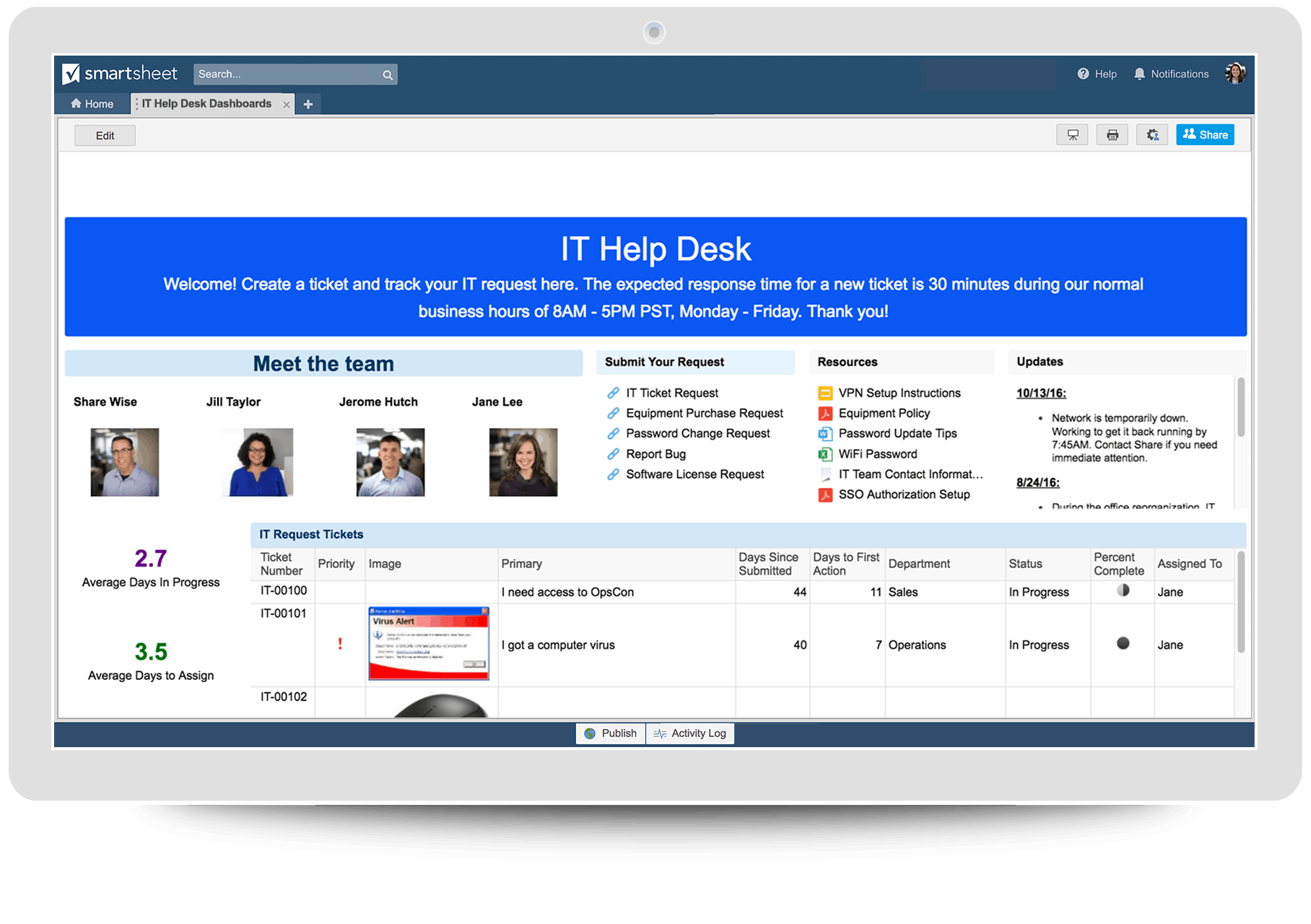Click the search magnifier icon

tap(388, 74)
